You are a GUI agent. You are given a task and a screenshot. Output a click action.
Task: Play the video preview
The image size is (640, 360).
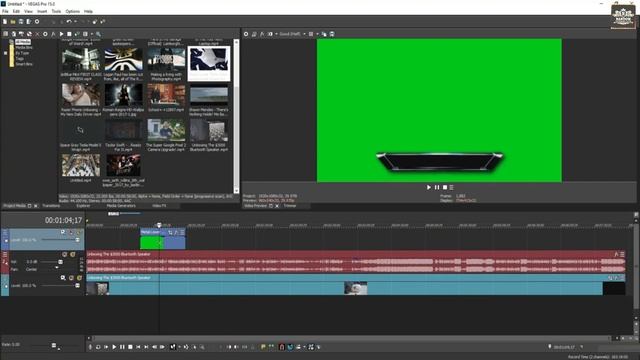tap(429, 187)
